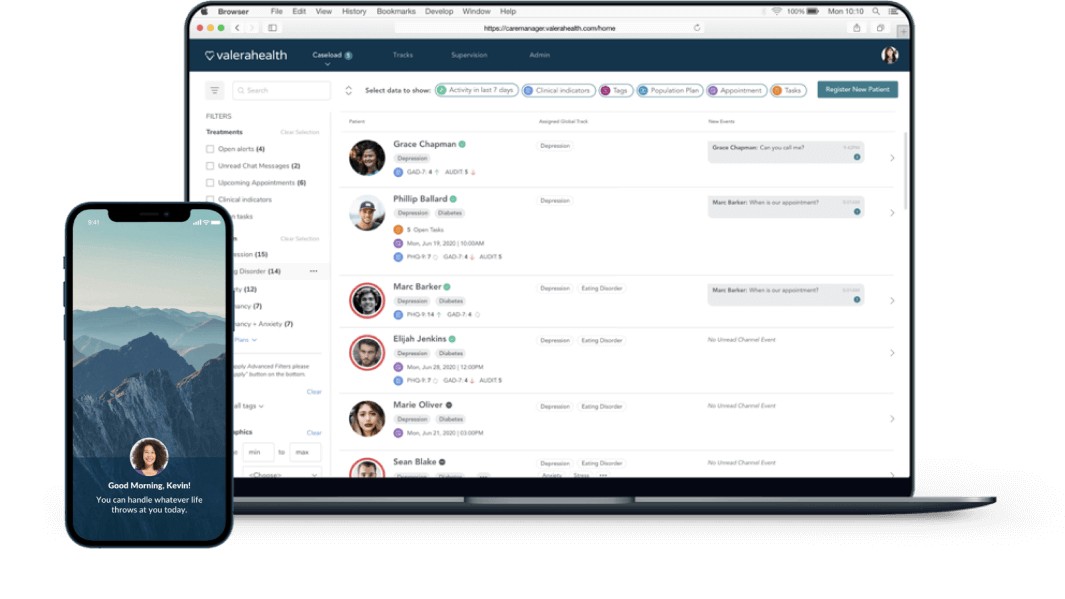Image resolution: width=1065 pixels, height=599 pixels.
Task: Toggle the Activity in last 7 days chip
Action: tap(476, 90)
